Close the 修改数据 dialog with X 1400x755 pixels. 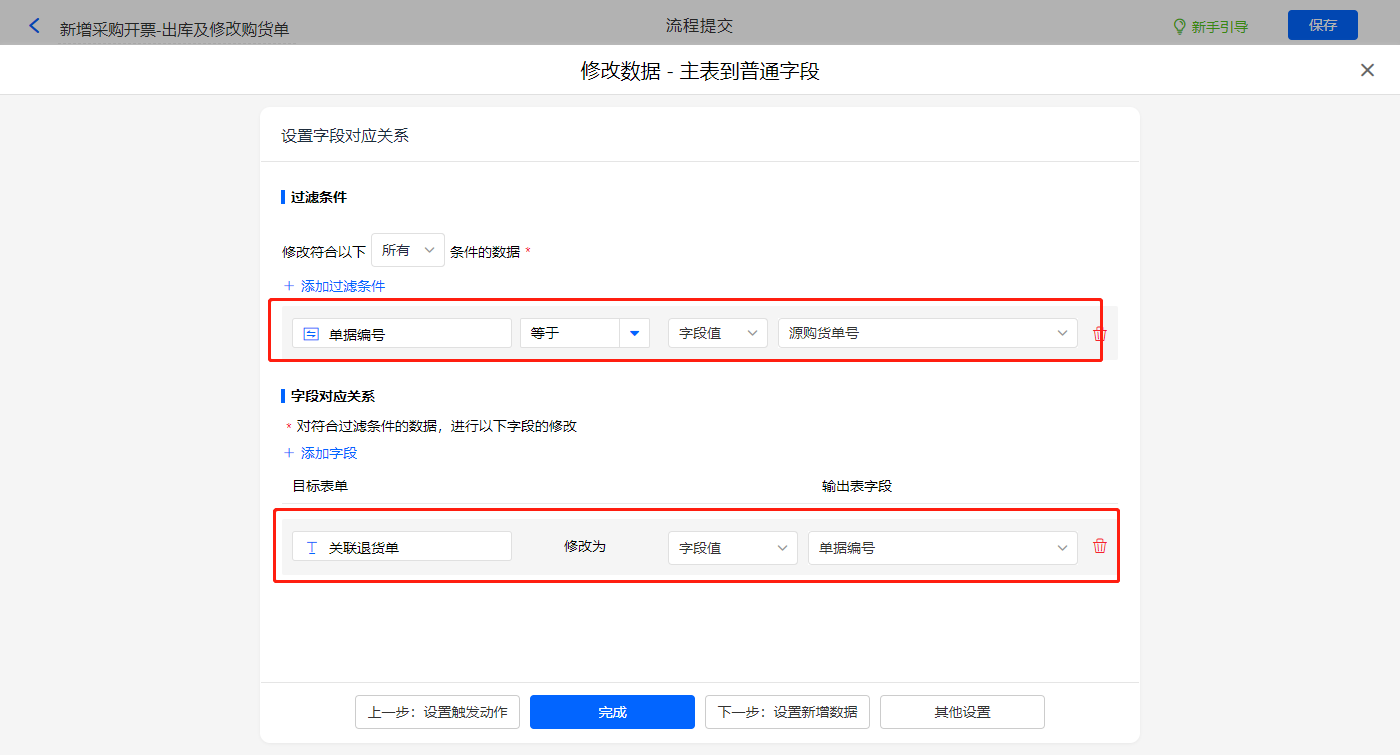(x=1367, y=70)
